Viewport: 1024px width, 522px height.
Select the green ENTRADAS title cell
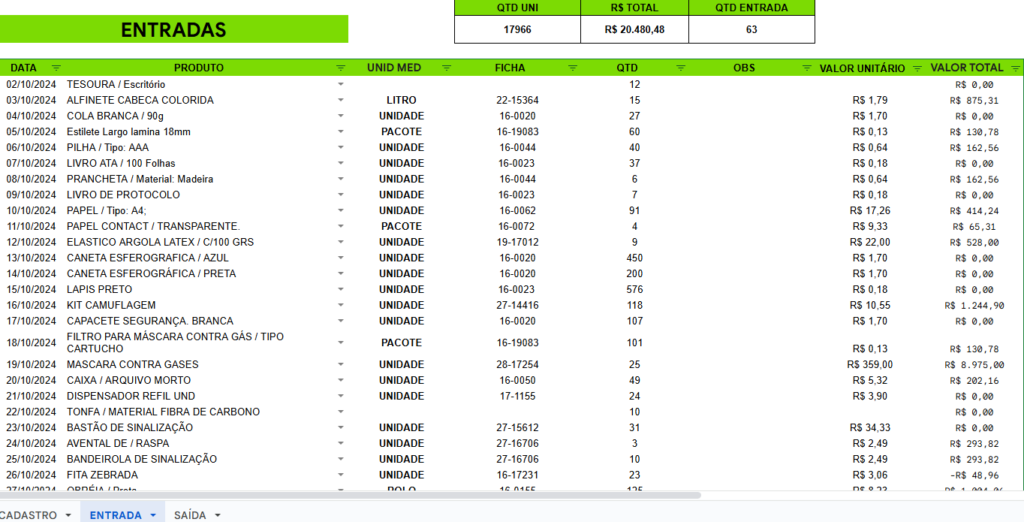tap(174, 30)
